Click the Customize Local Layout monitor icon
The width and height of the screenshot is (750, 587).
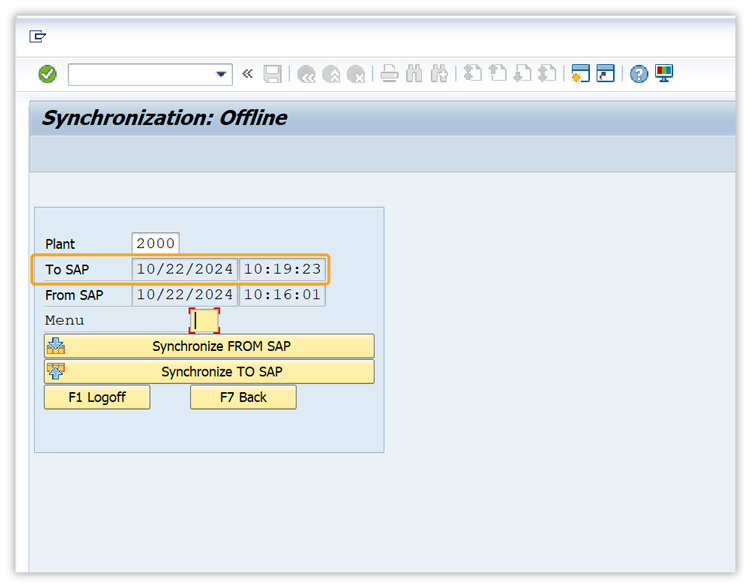pyautogui.click(x=664, y=73)
